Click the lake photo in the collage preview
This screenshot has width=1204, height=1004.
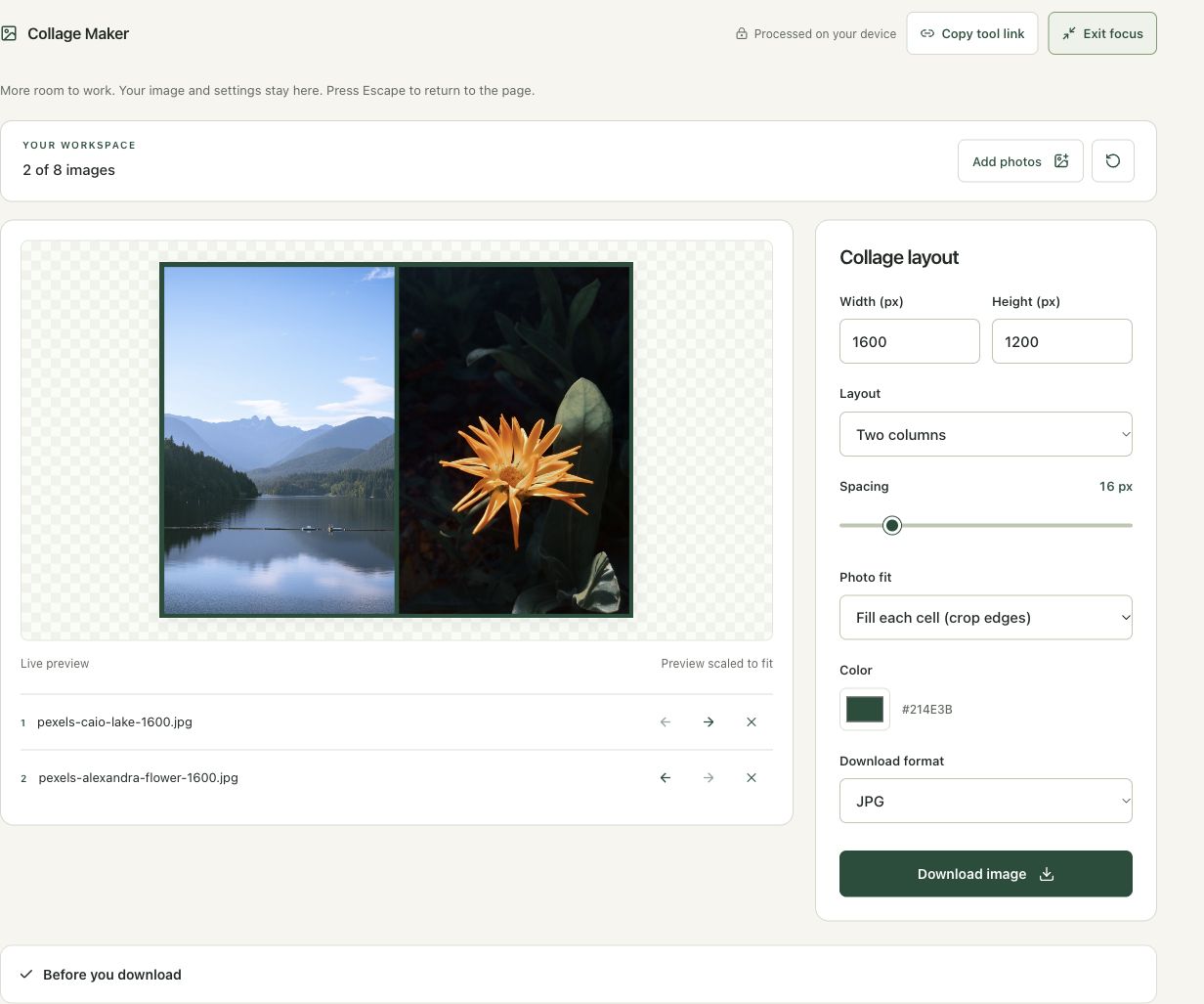coord(279,440)
